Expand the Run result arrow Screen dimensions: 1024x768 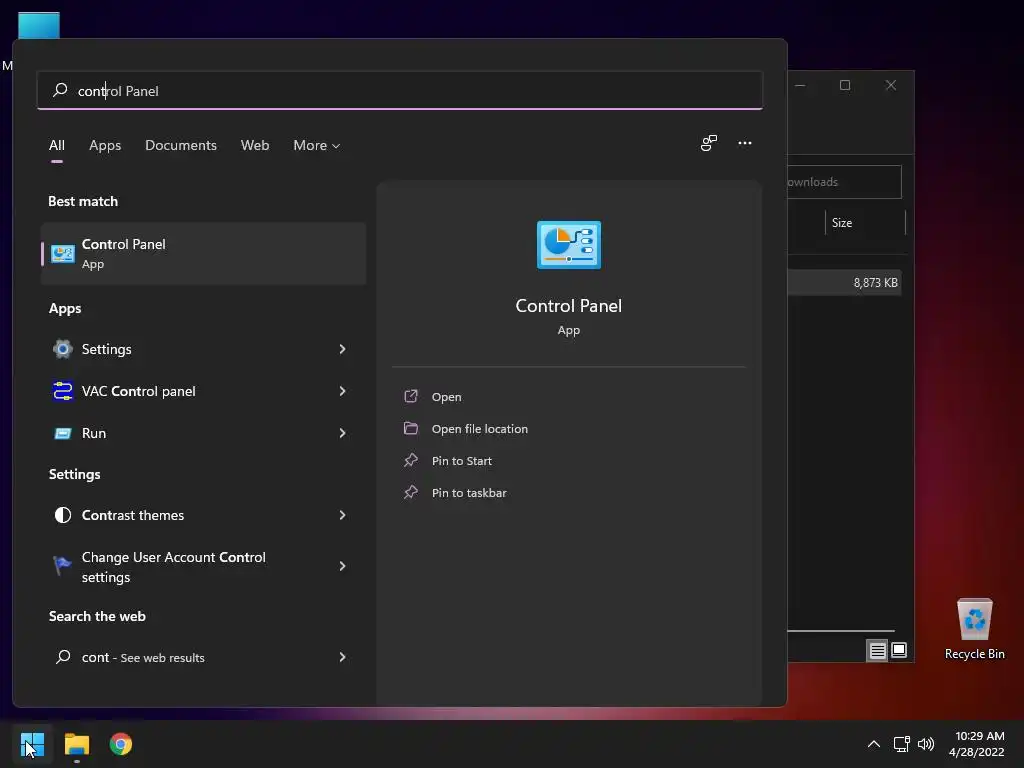click(342, 433)
